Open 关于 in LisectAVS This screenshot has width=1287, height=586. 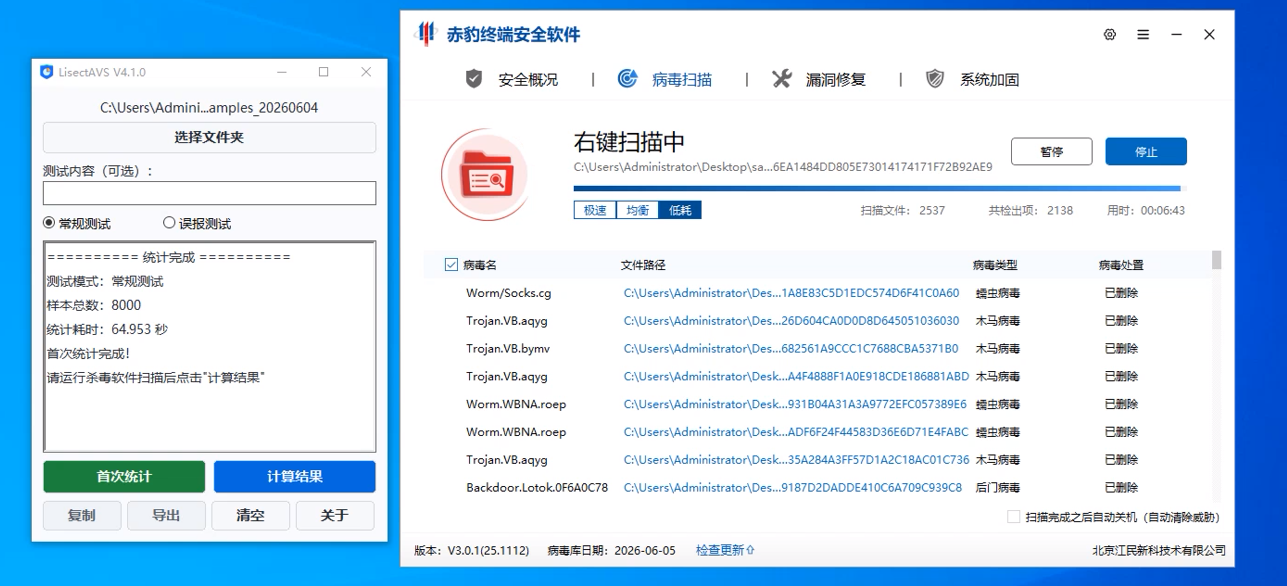[x=335, y=515]
